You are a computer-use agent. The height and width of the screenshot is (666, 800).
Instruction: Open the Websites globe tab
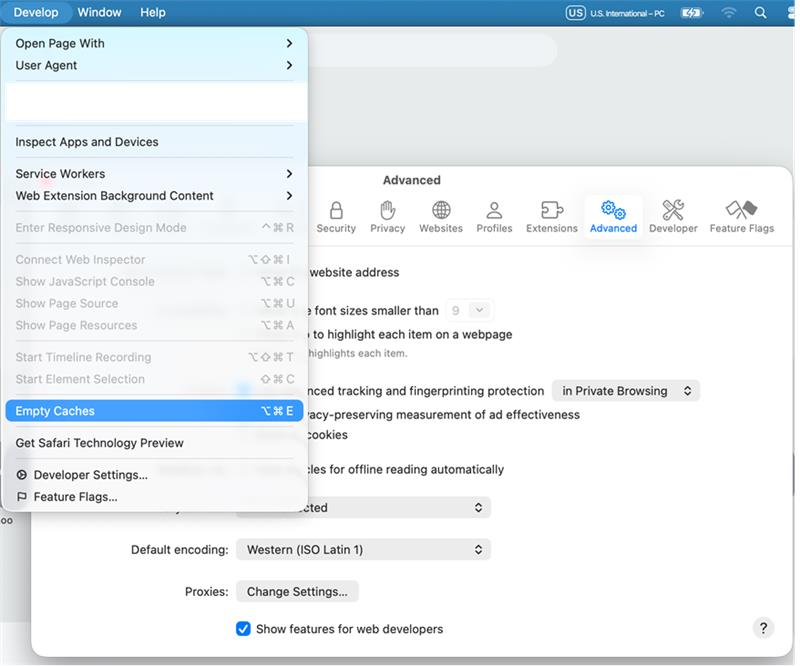click(x=441, y=217)
